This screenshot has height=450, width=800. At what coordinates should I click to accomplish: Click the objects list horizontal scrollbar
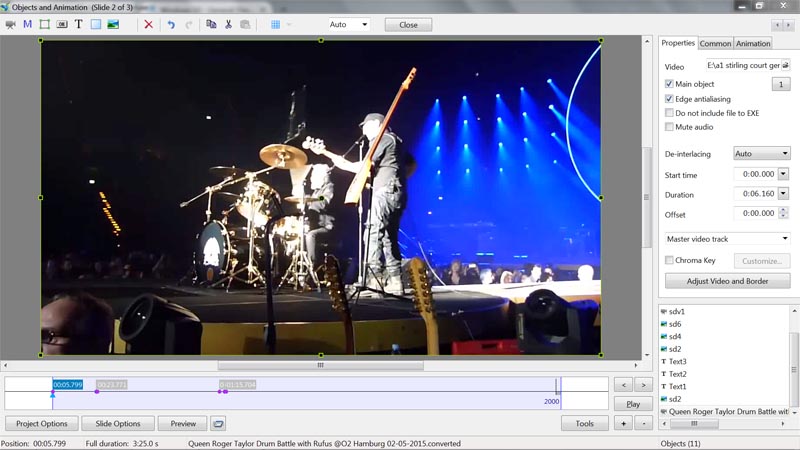tap(694, 423)
